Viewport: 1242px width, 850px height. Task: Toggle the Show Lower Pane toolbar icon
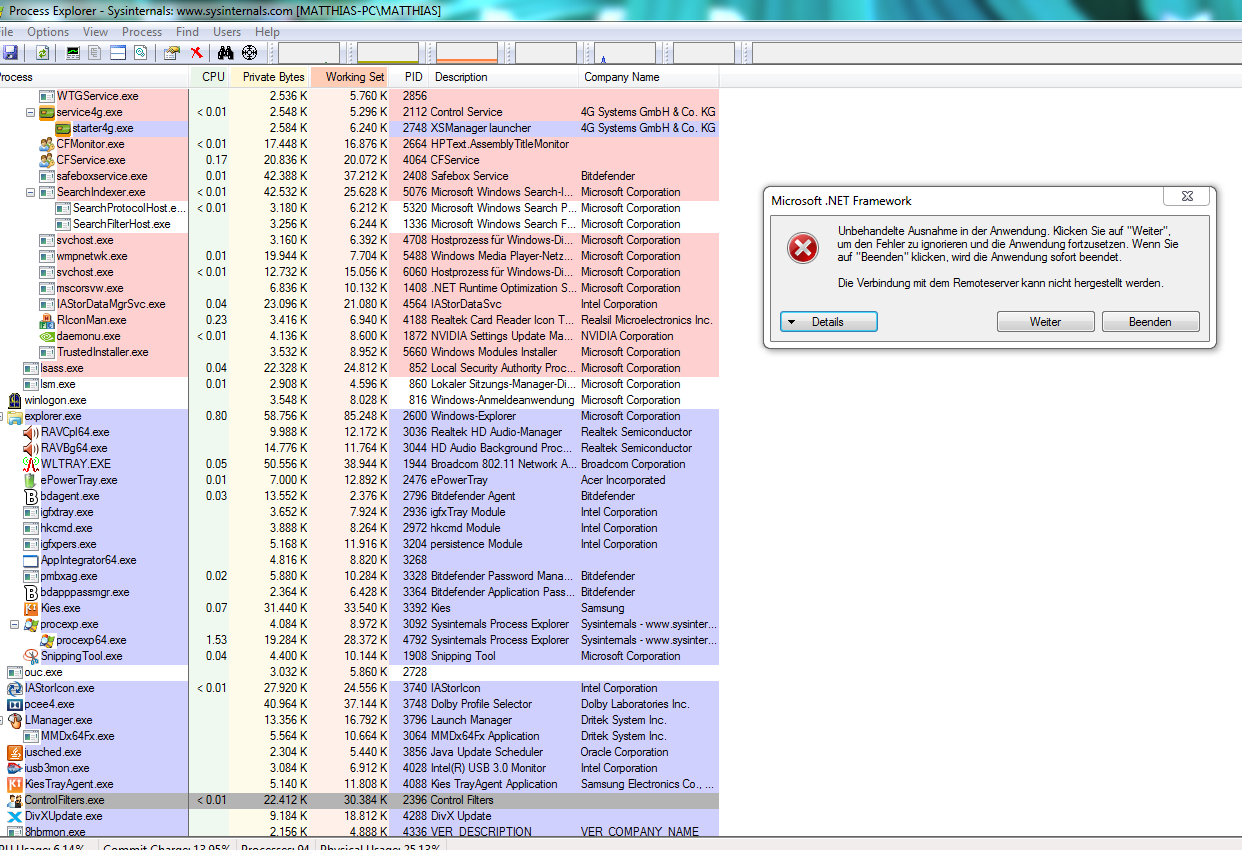coord(118,52)
